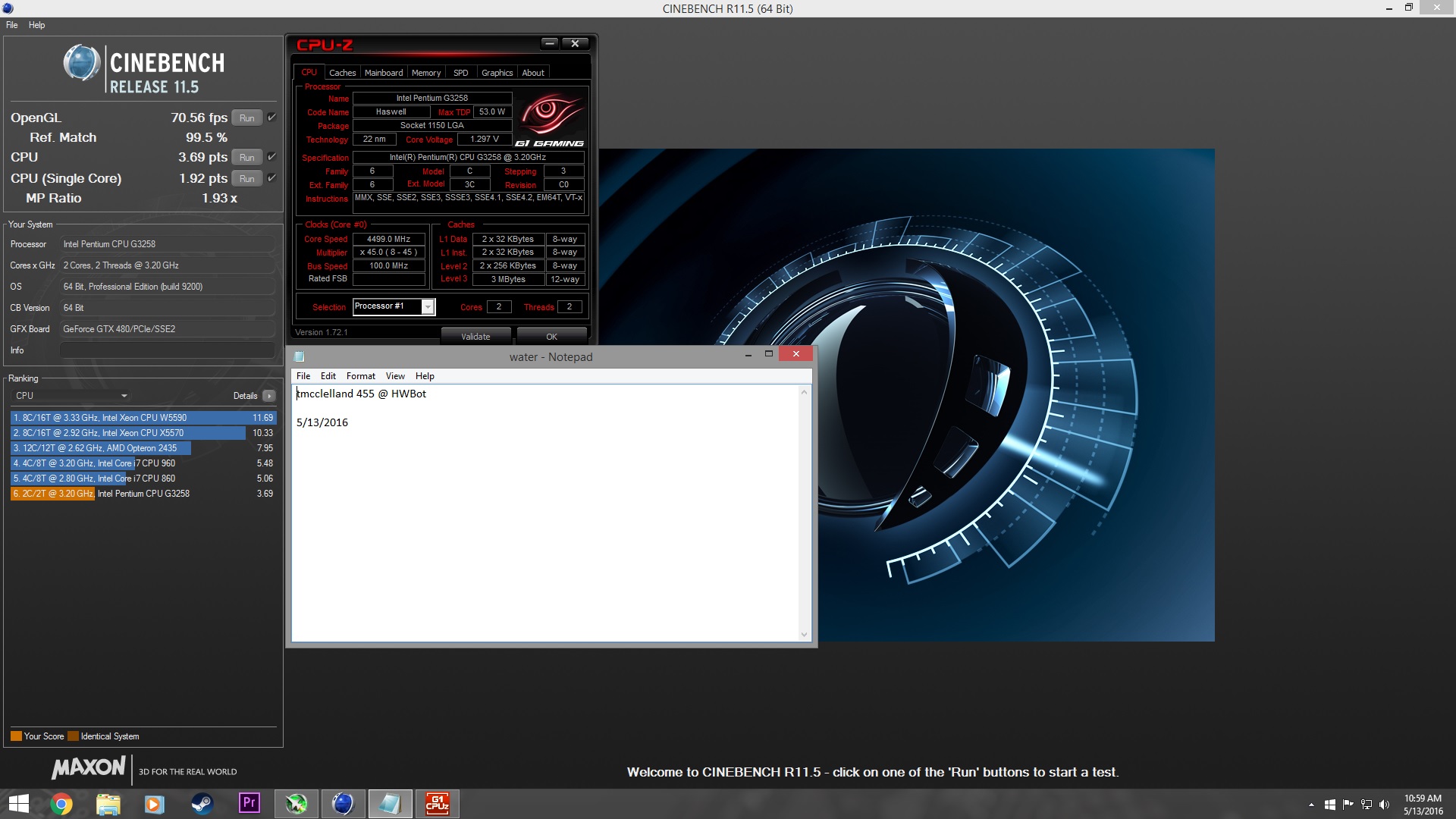This screenshot has width=1456, height=819.
Task: Click Notepad scrollbar up arrow
Action: click(805, 392)
